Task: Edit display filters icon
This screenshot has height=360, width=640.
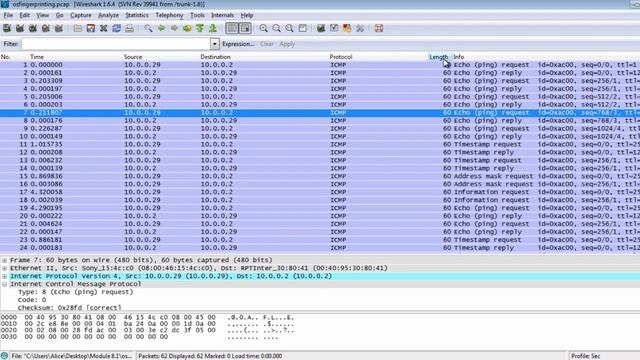Action: [334, 28]
